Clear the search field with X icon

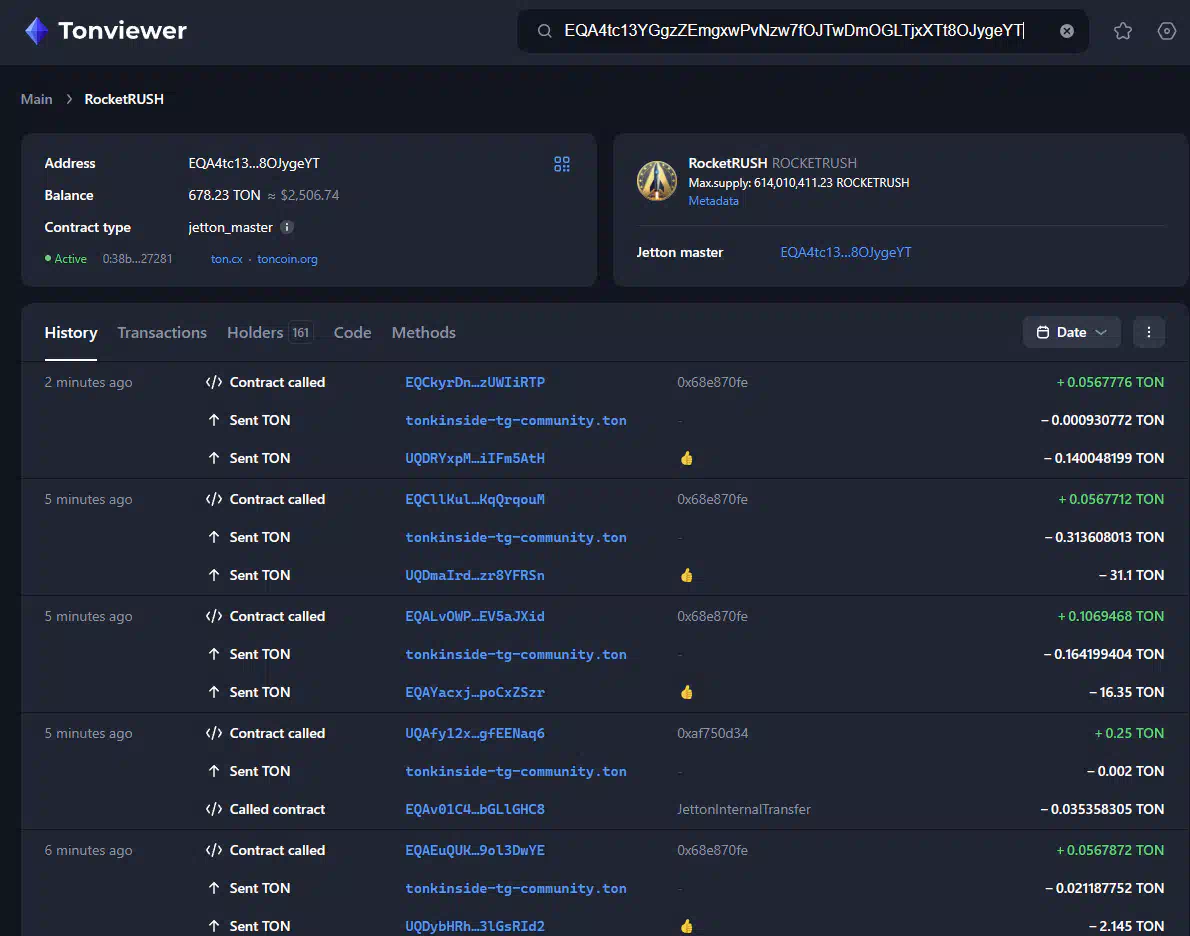(x=1066, y=31)
